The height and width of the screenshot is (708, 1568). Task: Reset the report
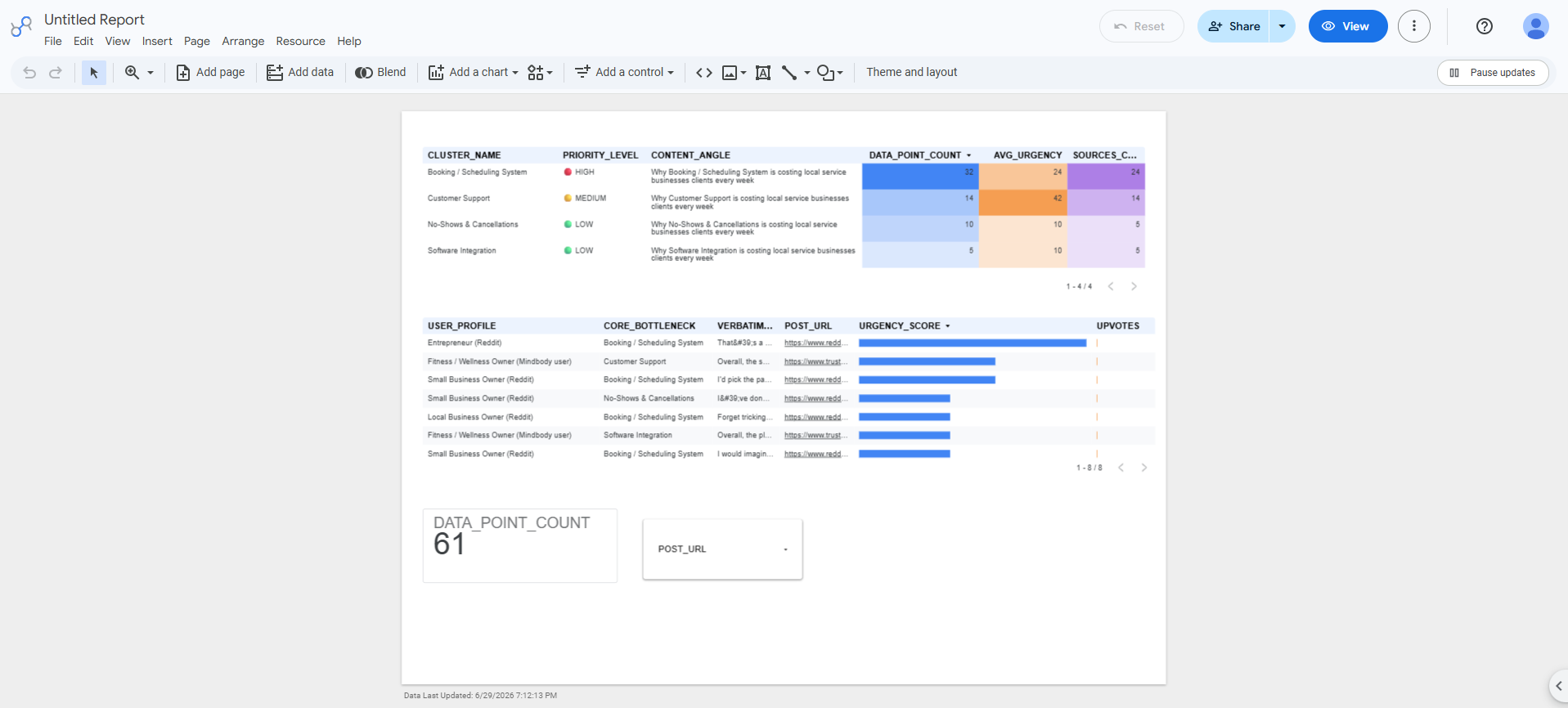coord(1141,26)
